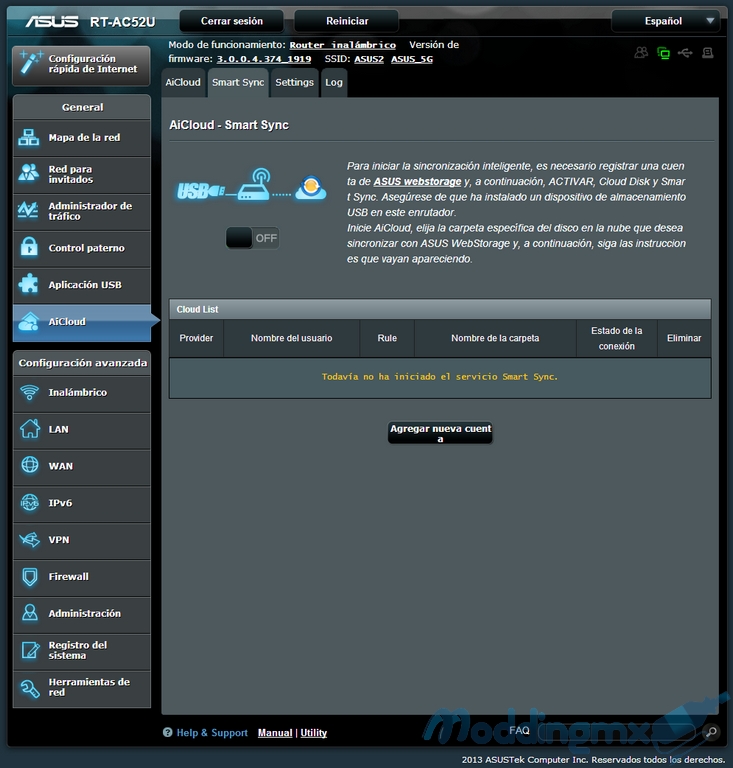Click the USB status icon in header
The height and width of the screenshot is (768, 733).
[686, 52]
